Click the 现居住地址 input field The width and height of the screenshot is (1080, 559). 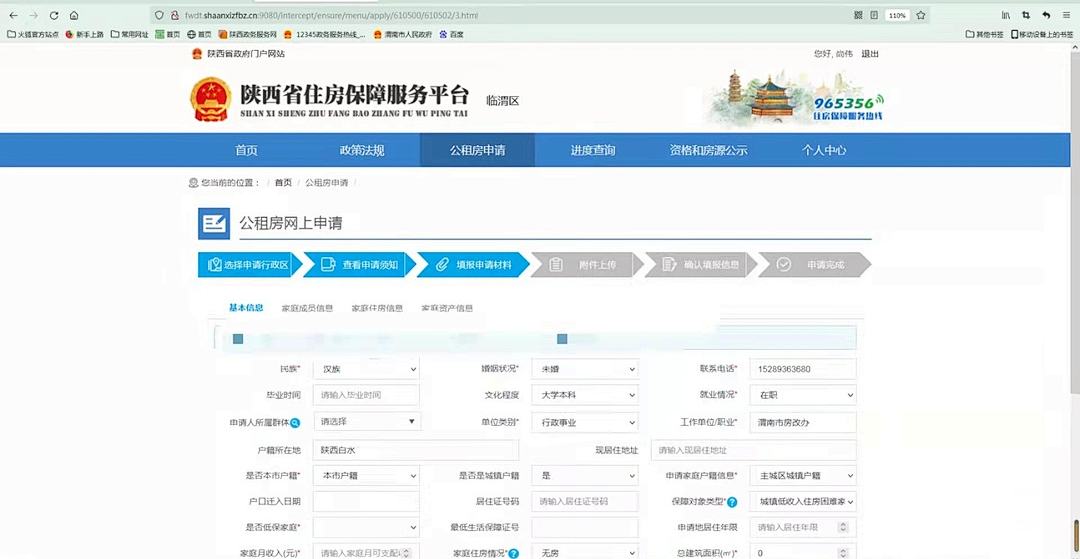pos(753,450)
